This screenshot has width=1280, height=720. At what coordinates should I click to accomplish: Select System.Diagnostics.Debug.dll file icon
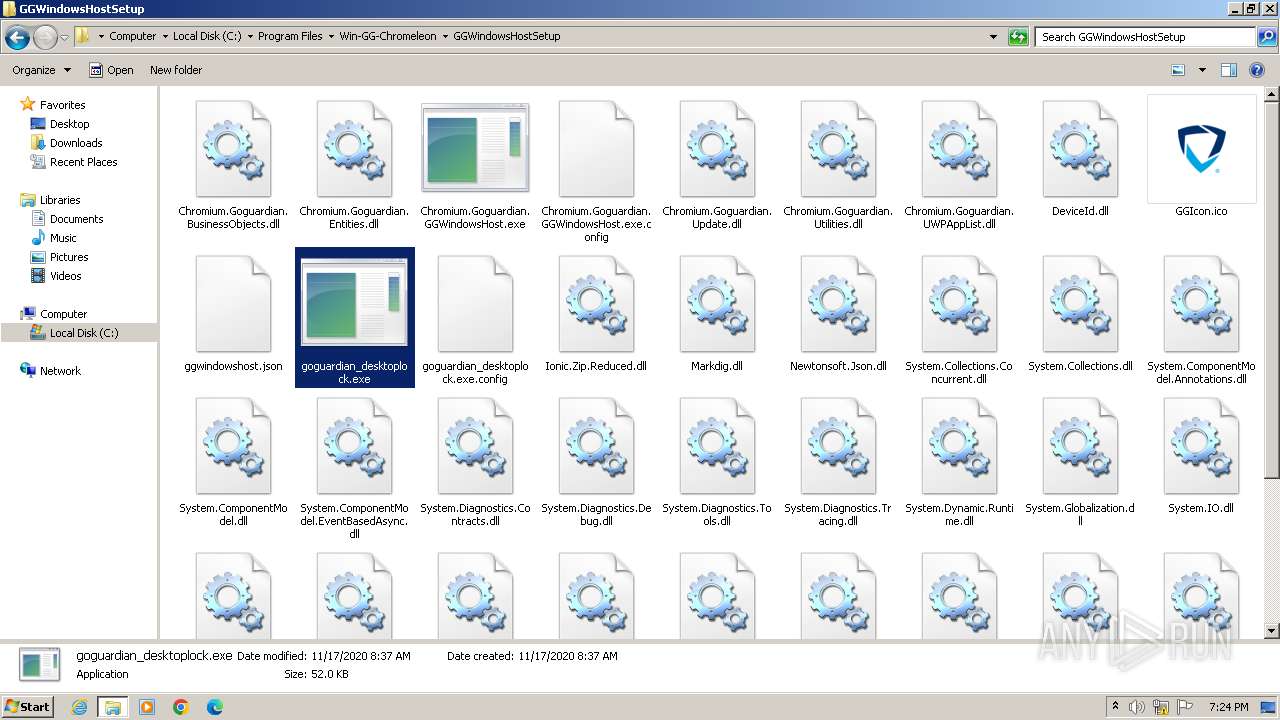click(x=596, y=445)
